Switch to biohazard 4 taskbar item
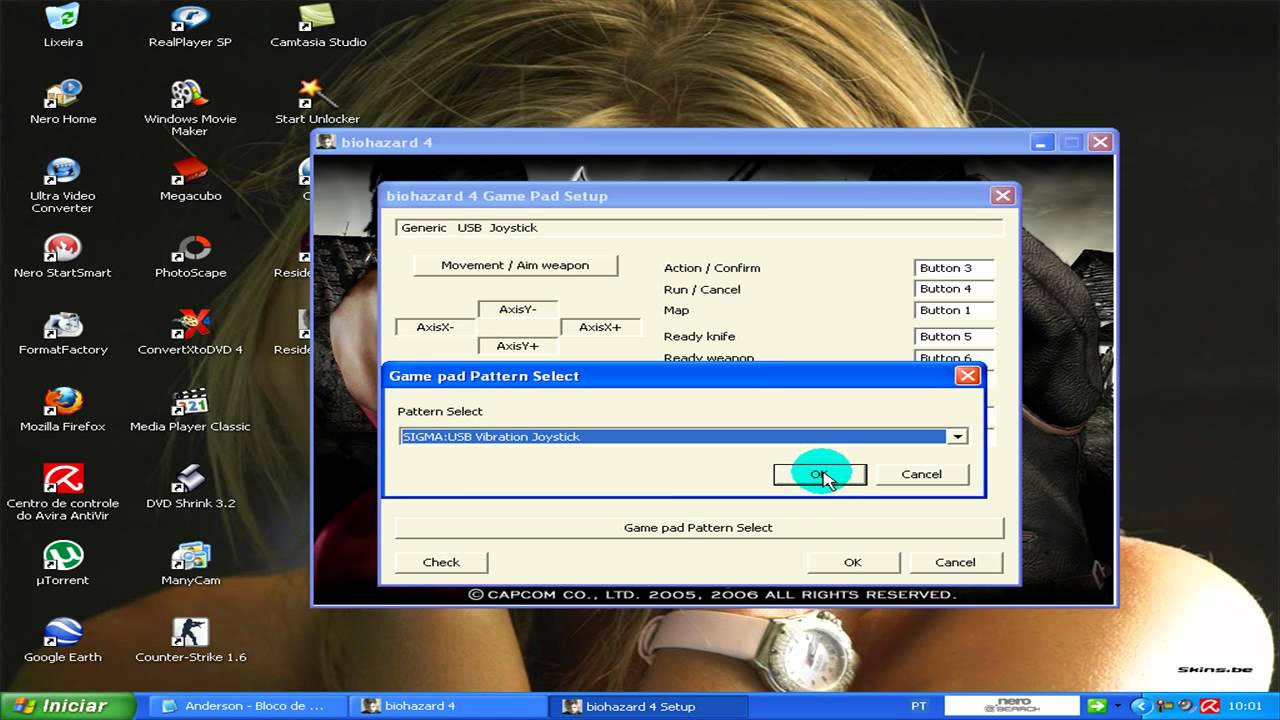Image resolution: width=1280 pixels, height=720 pixels. pos(446,706)
